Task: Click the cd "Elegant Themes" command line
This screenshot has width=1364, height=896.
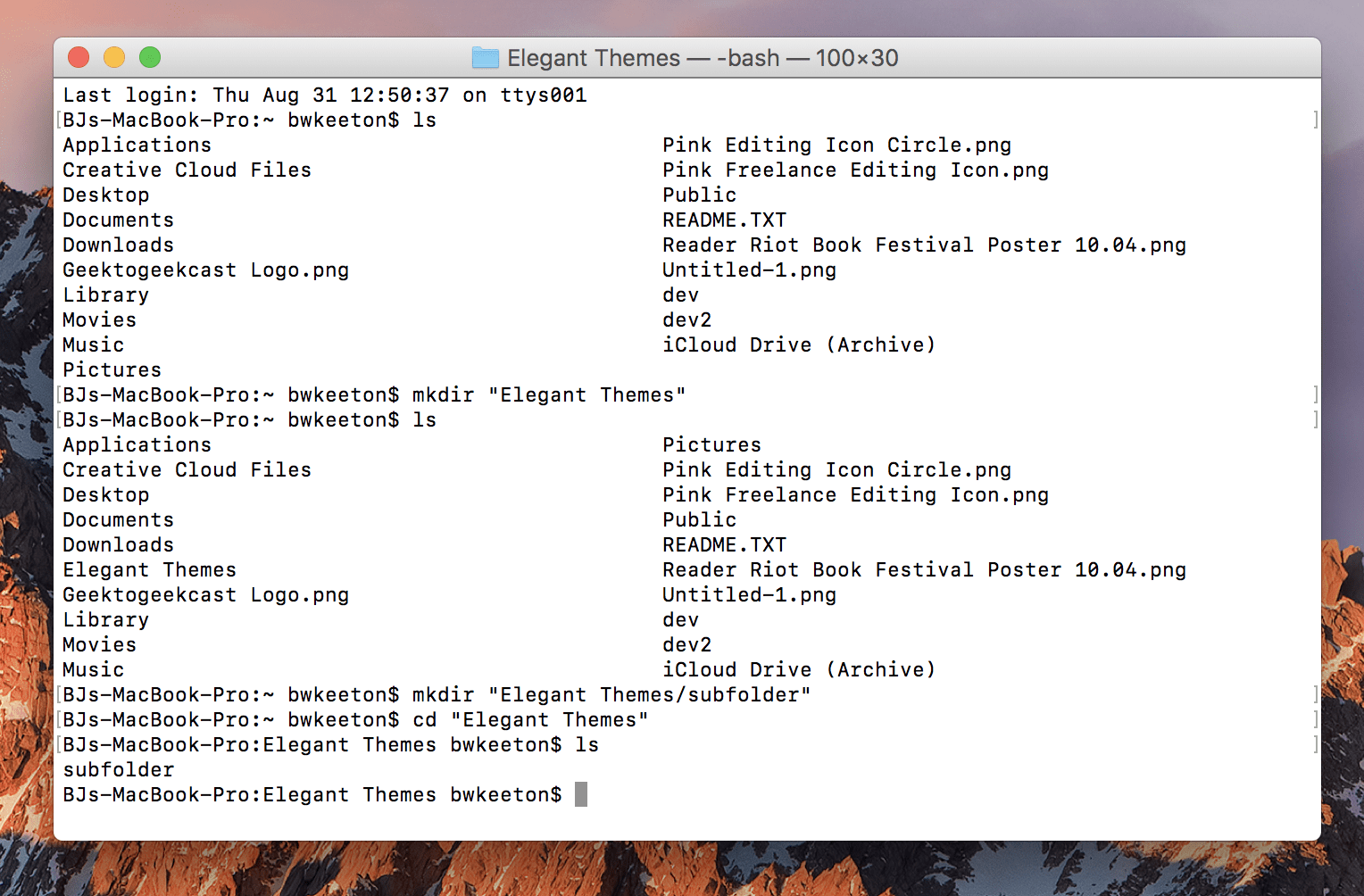Action: tap(531, 719)
